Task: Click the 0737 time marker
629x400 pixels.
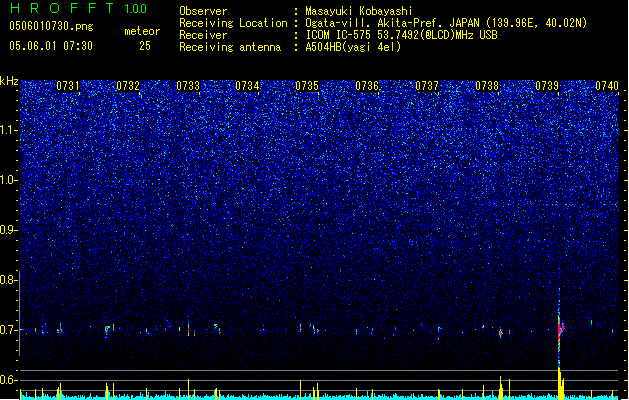Action: click(x=427, y=86)
